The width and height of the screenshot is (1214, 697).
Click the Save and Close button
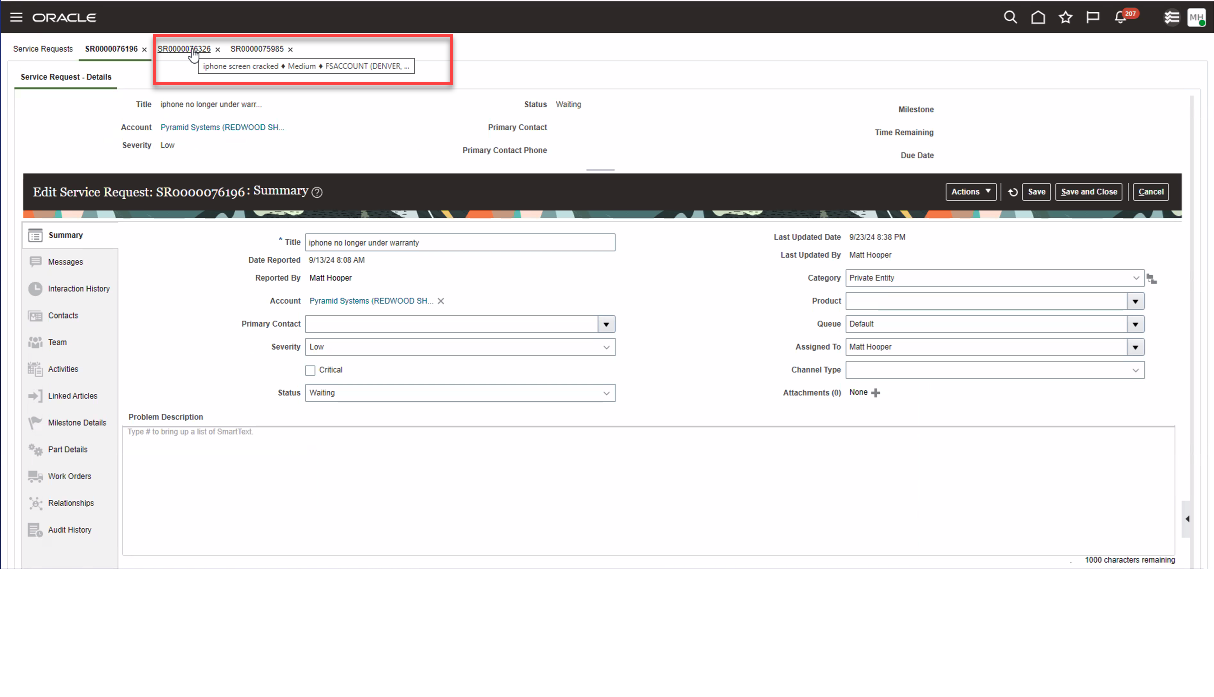[1088, 191]
